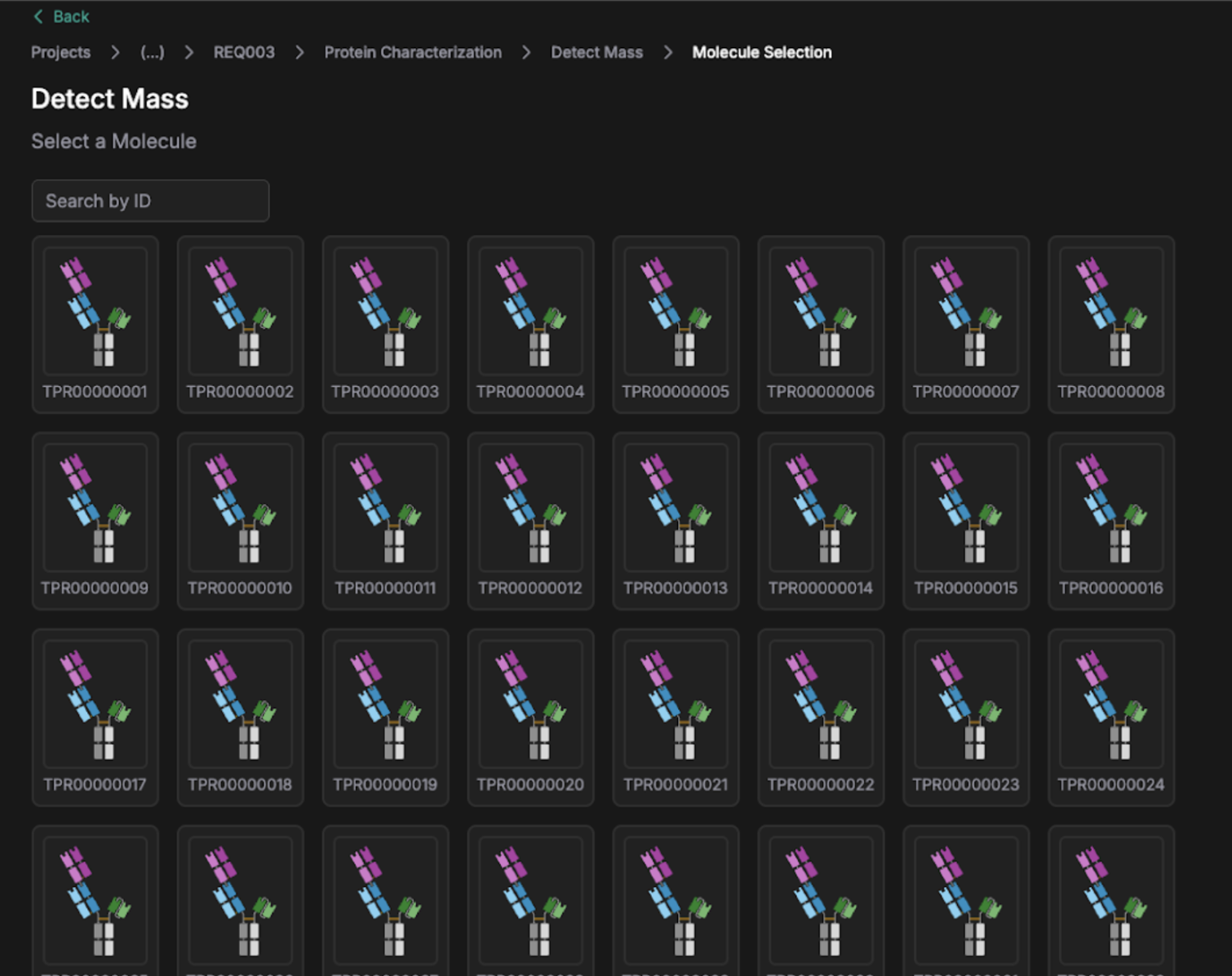Select the TPR00000019 molecule icon

386,704
